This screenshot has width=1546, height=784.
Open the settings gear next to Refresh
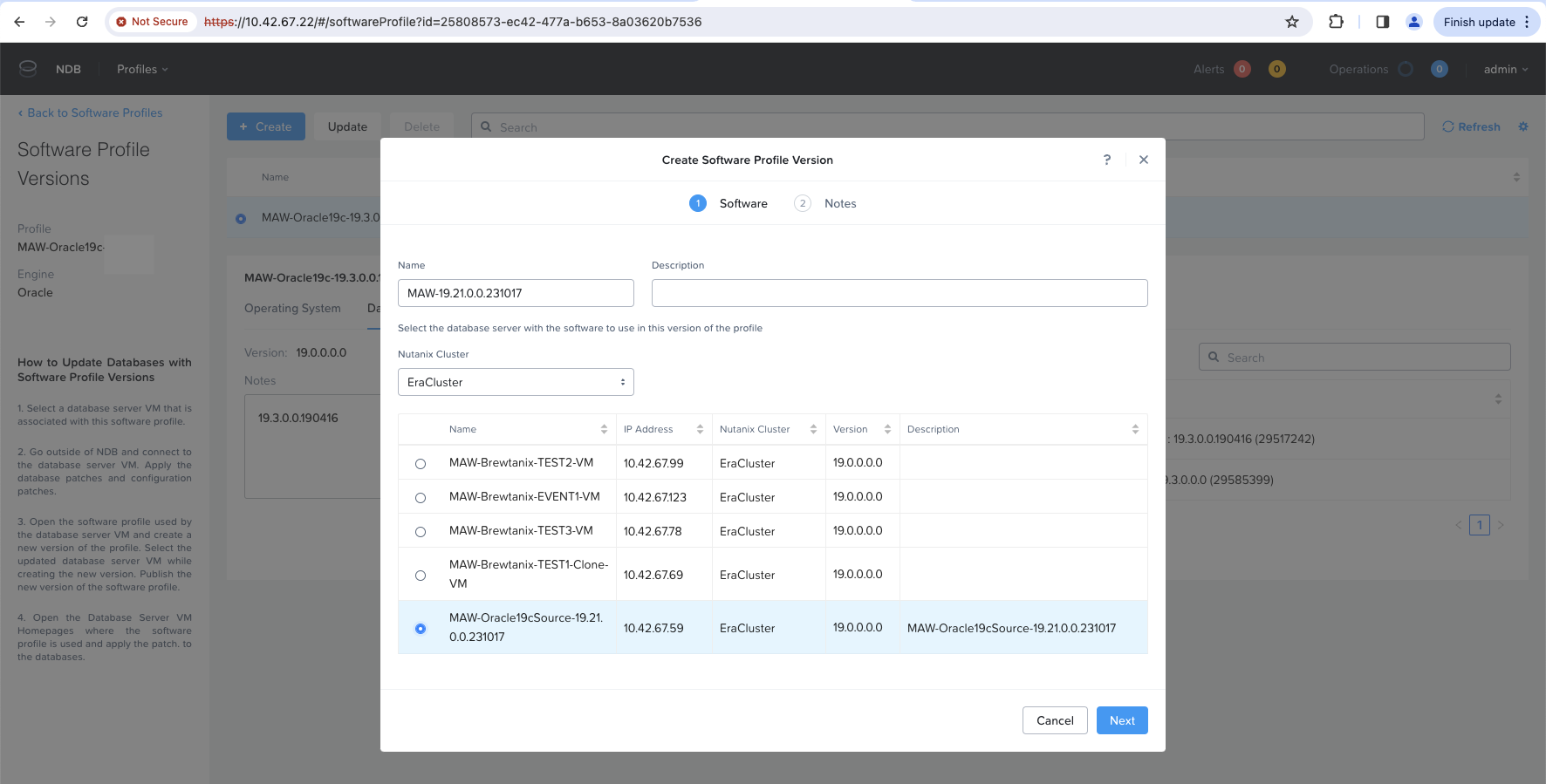[1523, 126]
